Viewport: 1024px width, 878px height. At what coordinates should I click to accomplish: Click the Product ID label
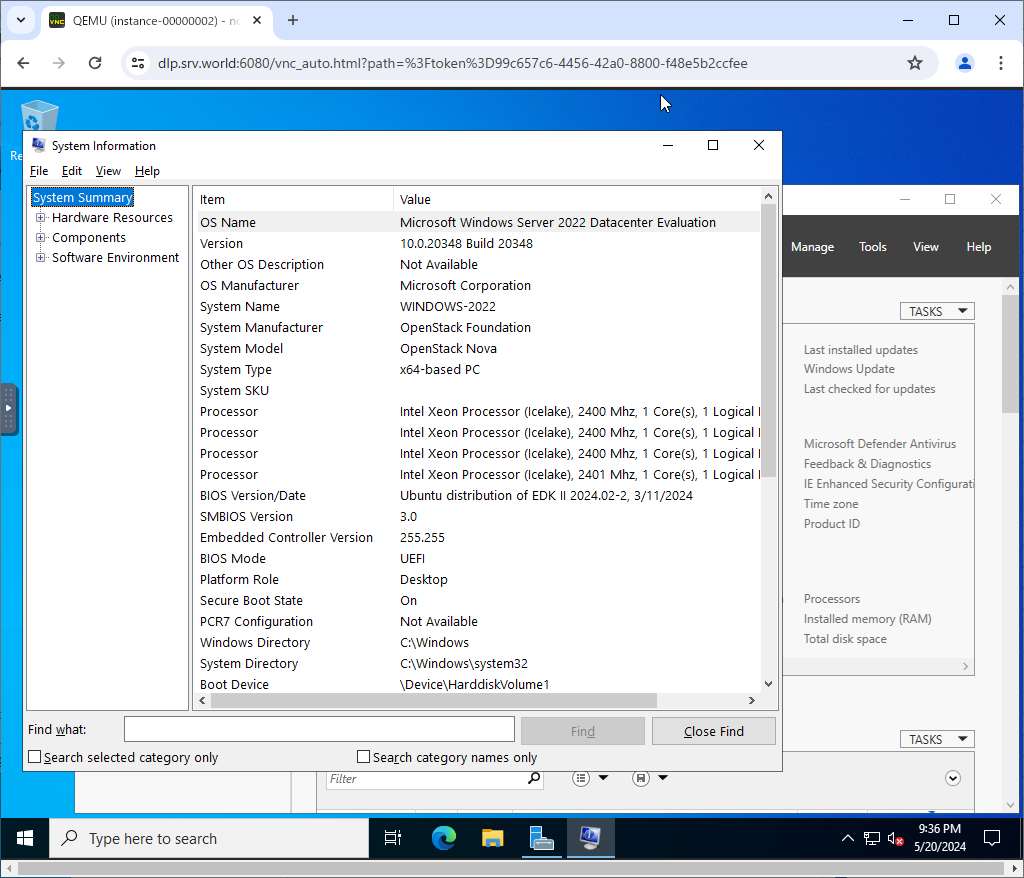[x=831, y=524]
